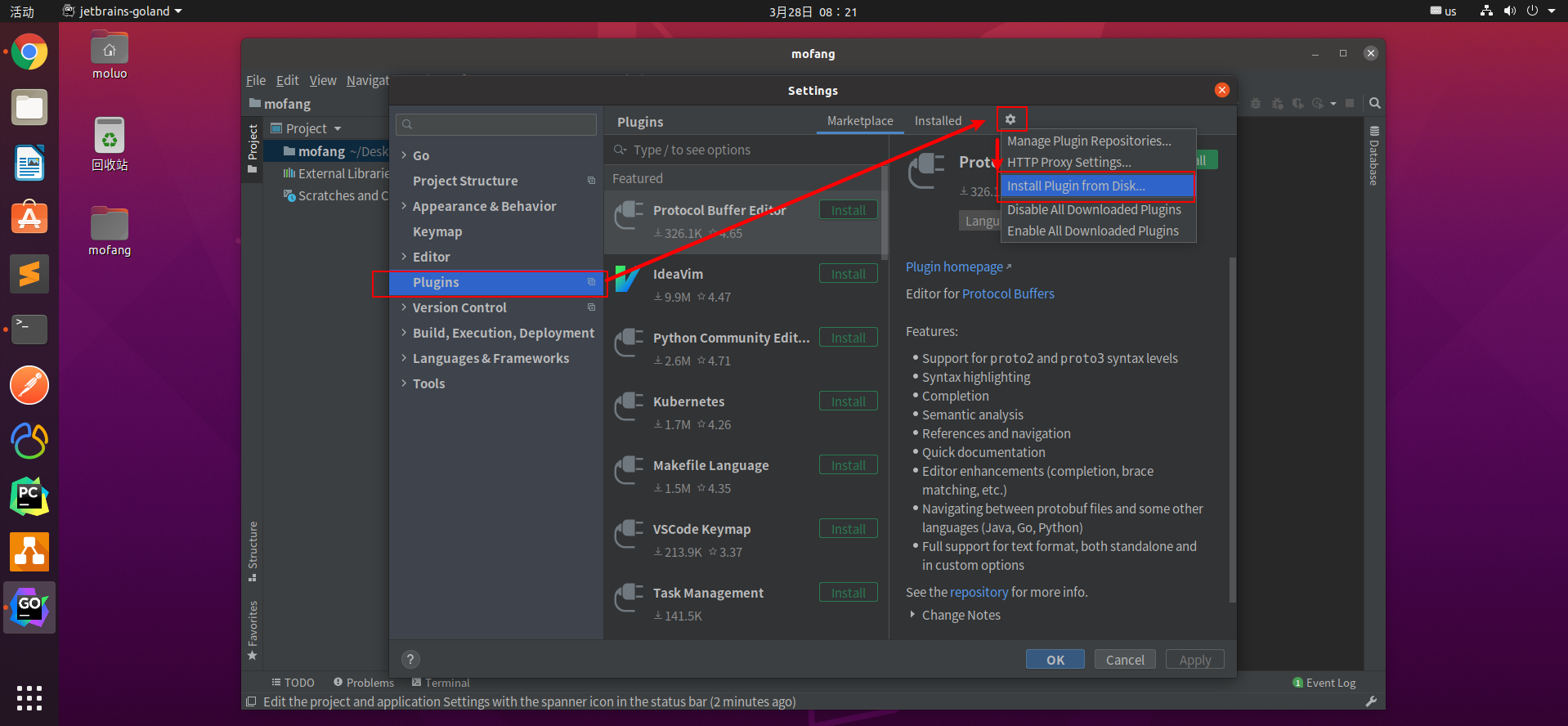The height and width of the screenshot is (726, 1568).
Task: Click the search magnifier in GoLand toolbar
Action: click(1375, 103)
